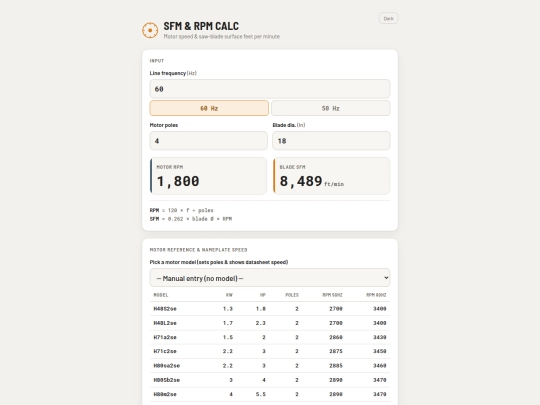Click the HP column header
Viewport: 540px width, 405px height.
(263, 295)
